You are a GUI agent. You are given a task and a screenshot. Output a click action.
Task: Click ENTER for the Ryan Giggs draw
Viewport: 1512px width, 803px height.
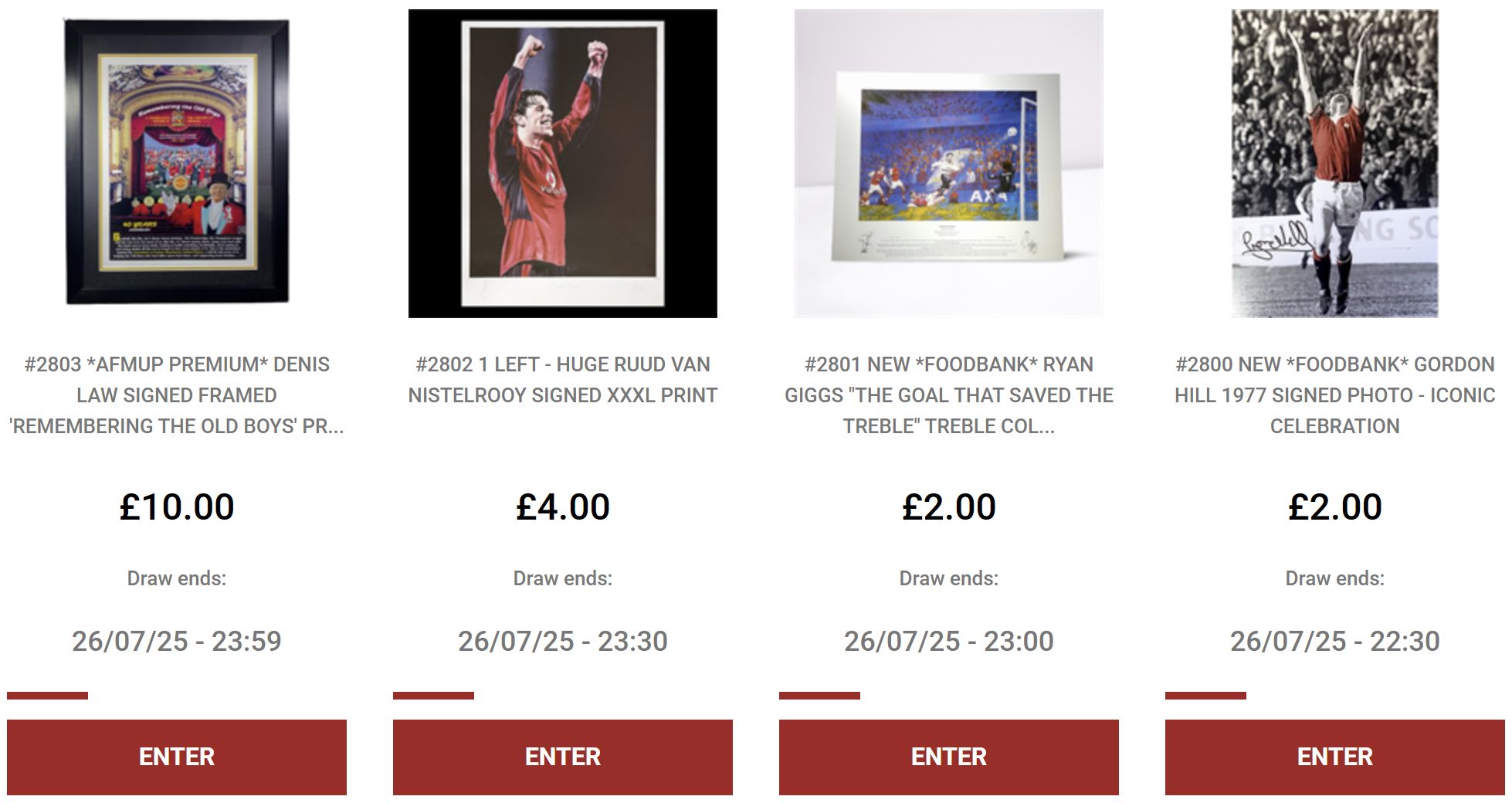949,757
